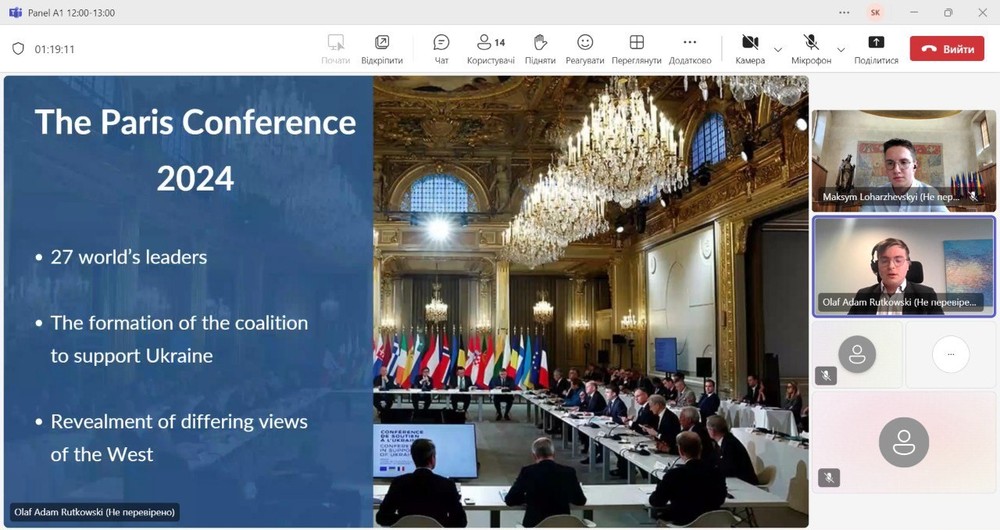Click the Teams logo in title bar
The width and height of the screenshot is (1000, 530).
coord(15,12)
